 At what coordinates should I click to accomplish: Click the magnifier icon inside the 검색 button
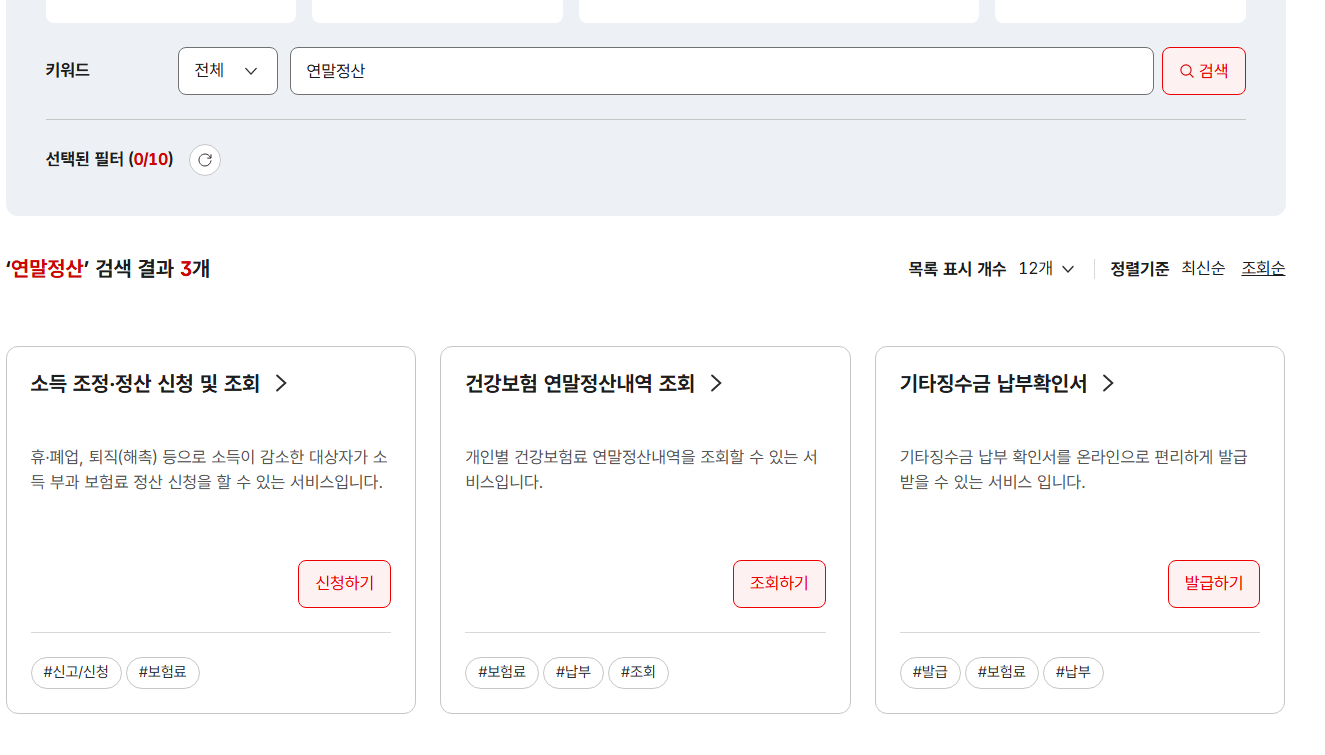point(1186,70)
